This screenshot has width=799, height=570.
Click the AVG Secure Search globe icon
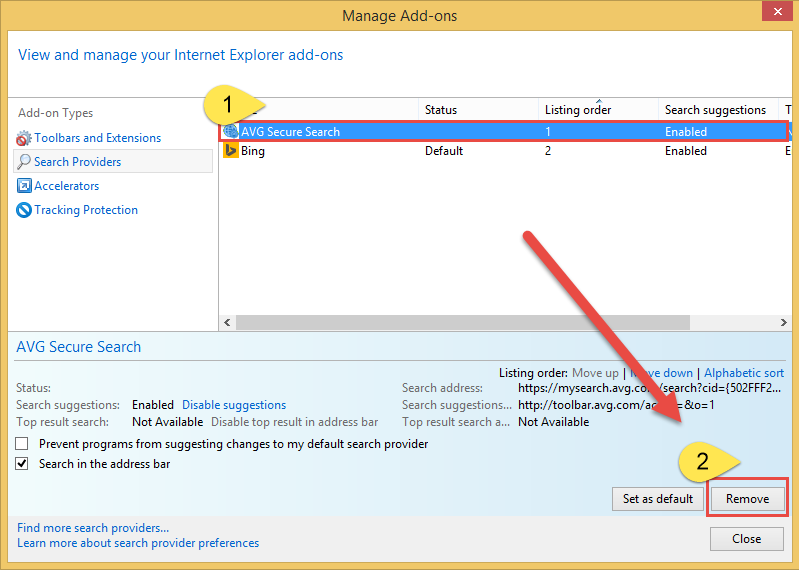231,131
